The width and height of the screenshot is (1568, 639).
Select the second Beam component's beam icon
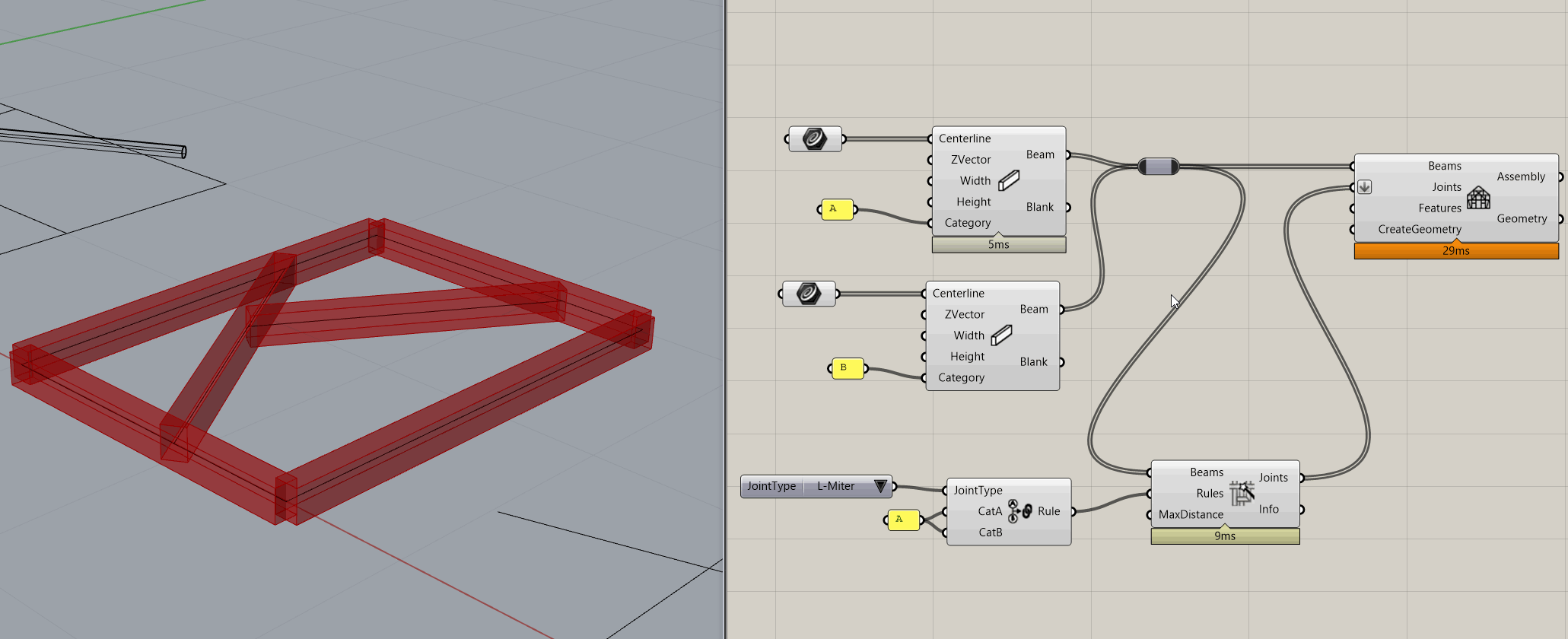(x=1002, y=335)
